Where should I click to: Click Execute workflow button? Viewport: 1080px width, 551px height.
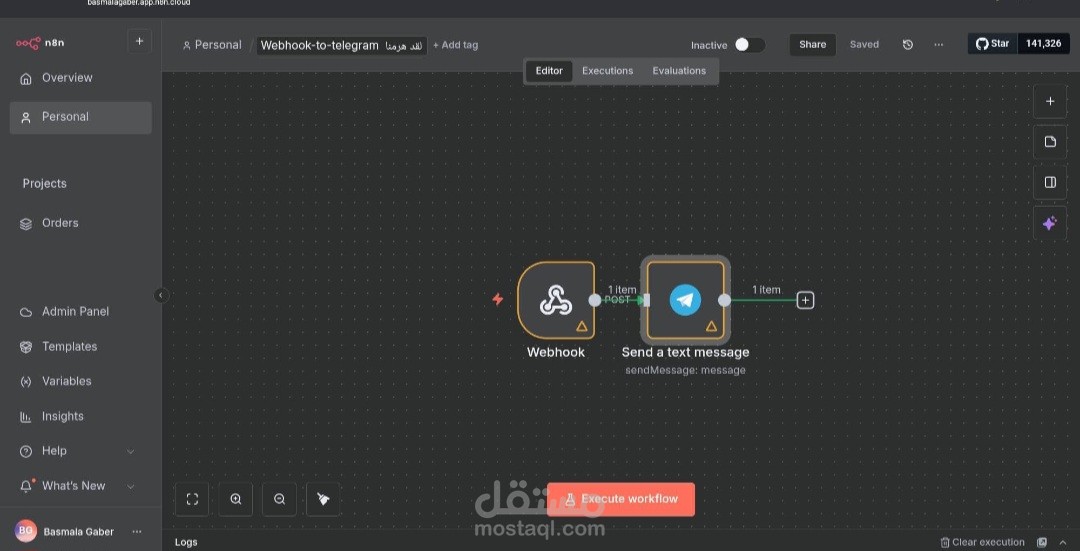click(x=621, y=499)
